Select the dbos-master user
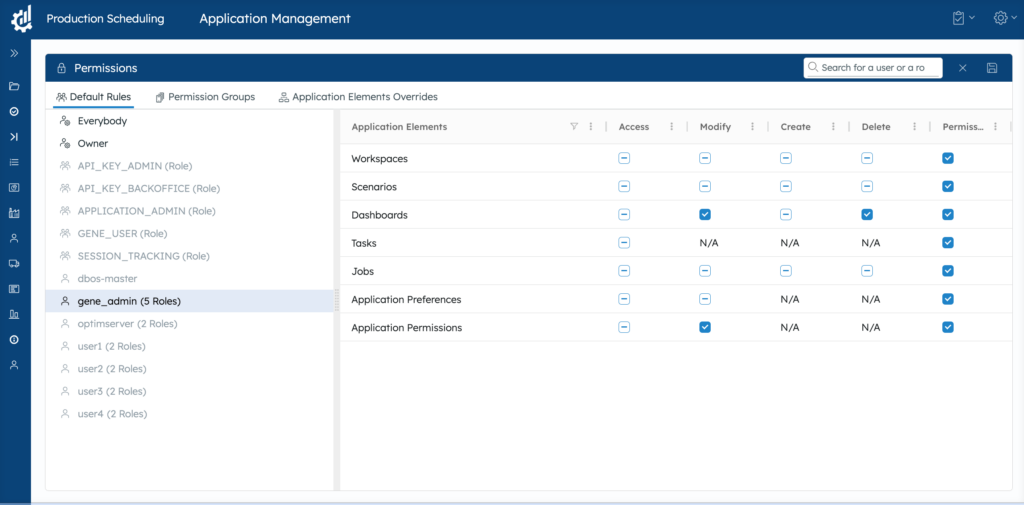The height and width of the screenshot is (505, 1024). pos(189,278)
